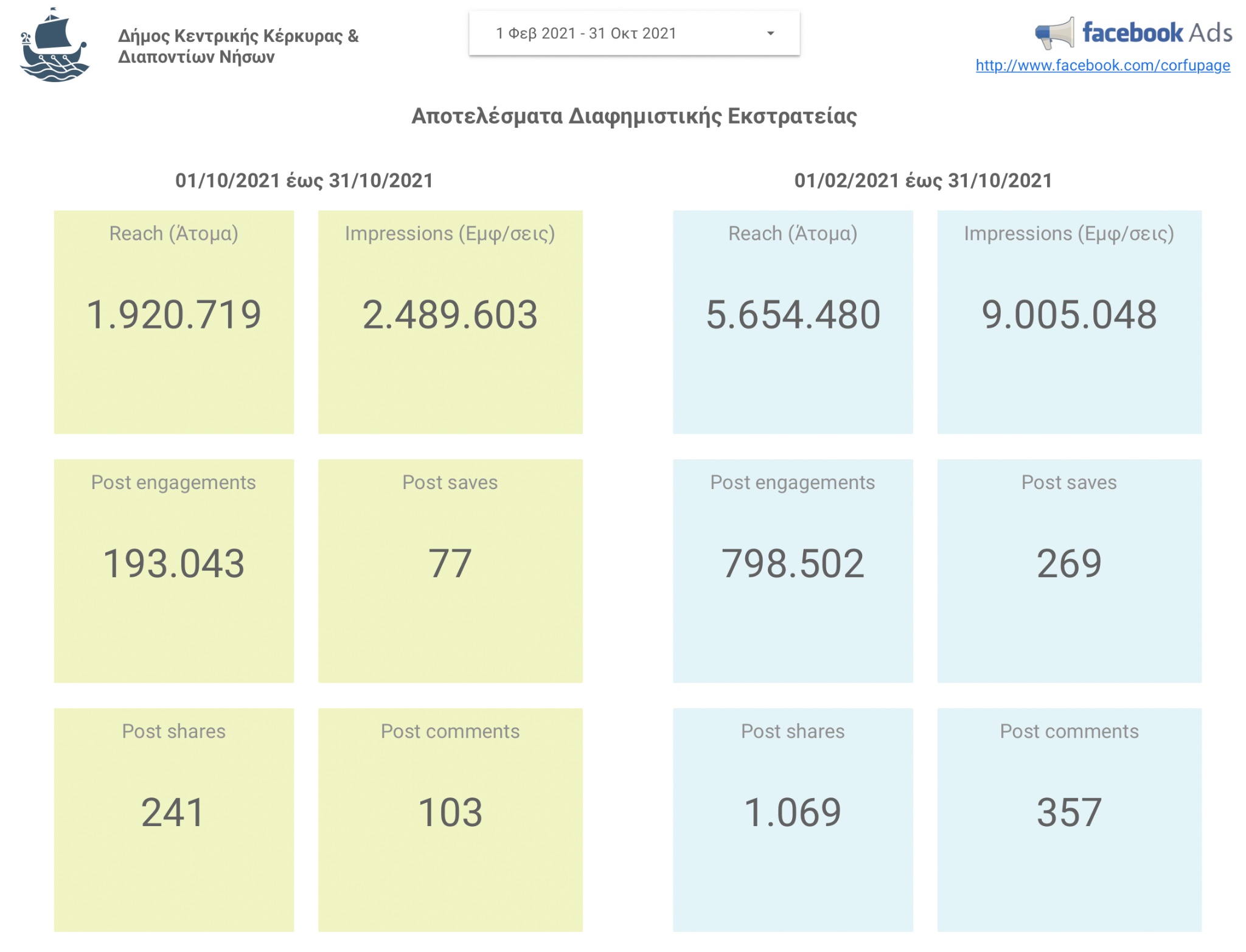This screenshot has height=952, width=1246.
Task: Select the Post saves value 269
Action: pyautogui.click(x=1069, y=563)
